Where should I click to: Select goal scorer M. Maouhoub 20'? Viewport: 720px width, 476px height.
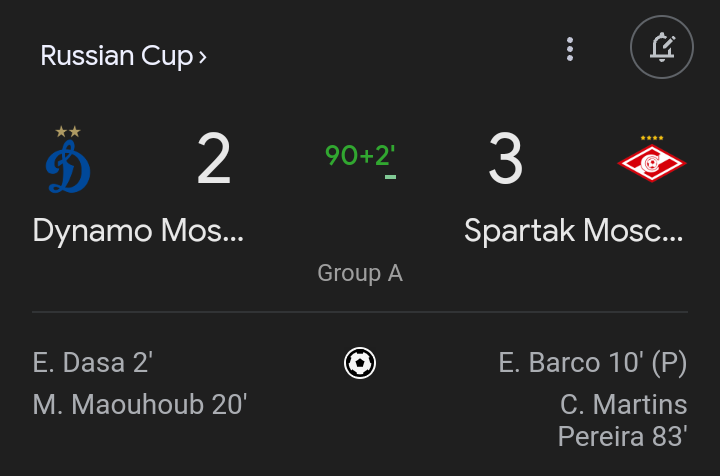tap(140, 405)
